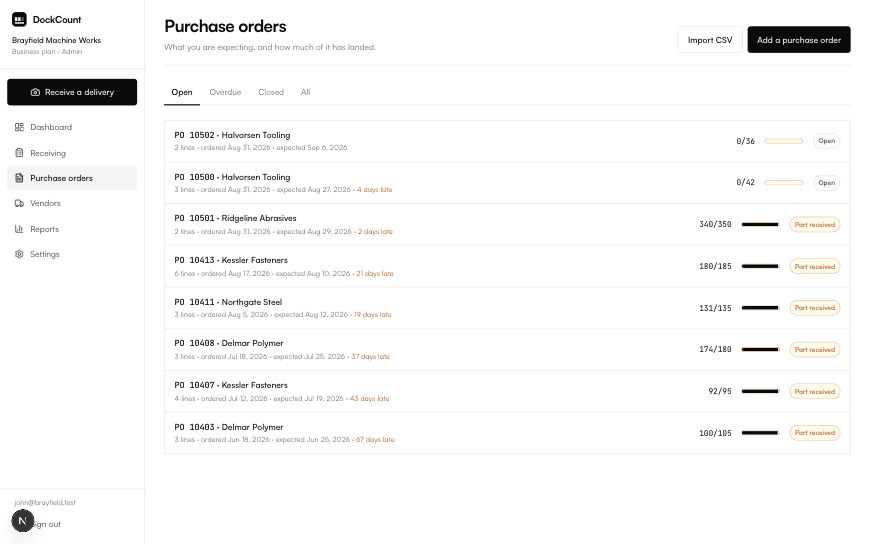Click the 2 days late label
Screen dimensions: 870x544
click(x=375, y=231)
